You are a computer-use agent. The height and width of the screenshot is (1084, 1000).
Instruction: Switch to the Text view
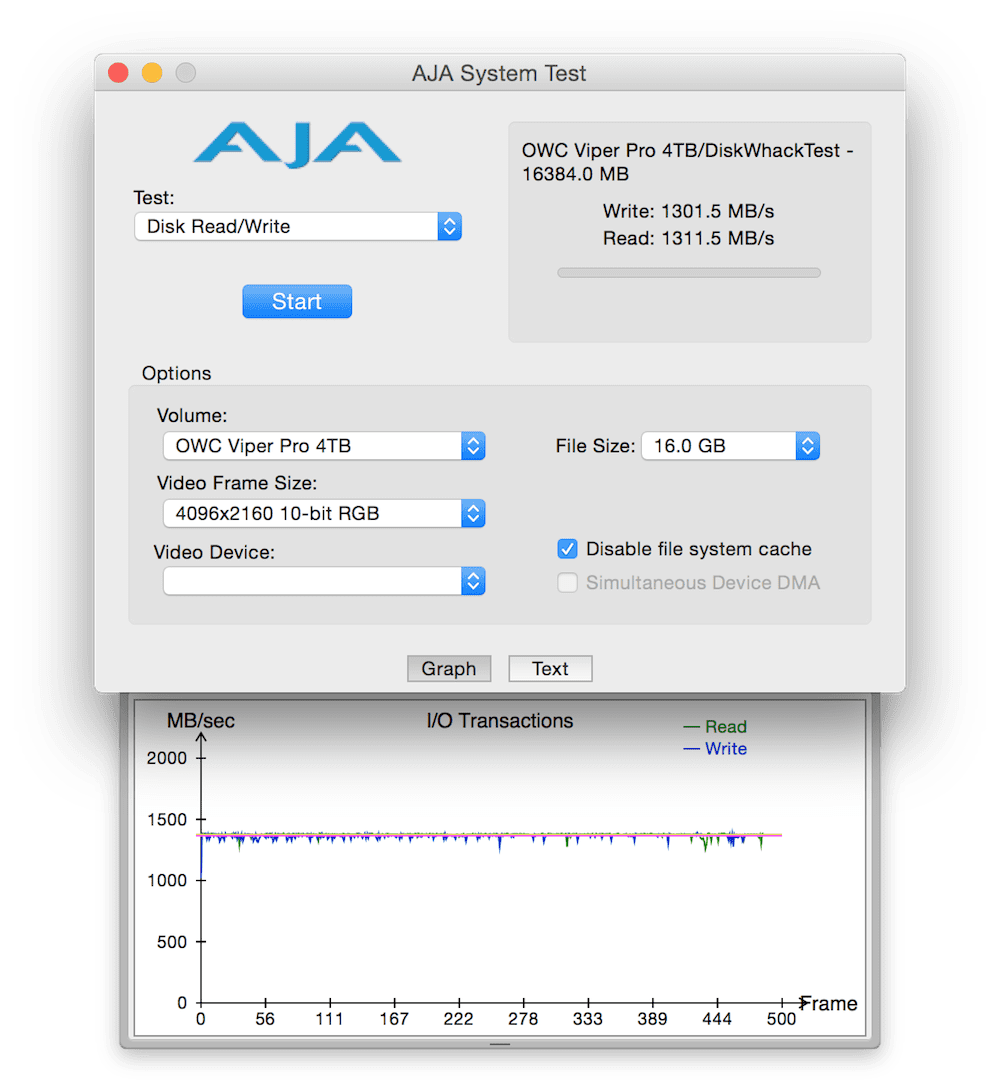550,669
